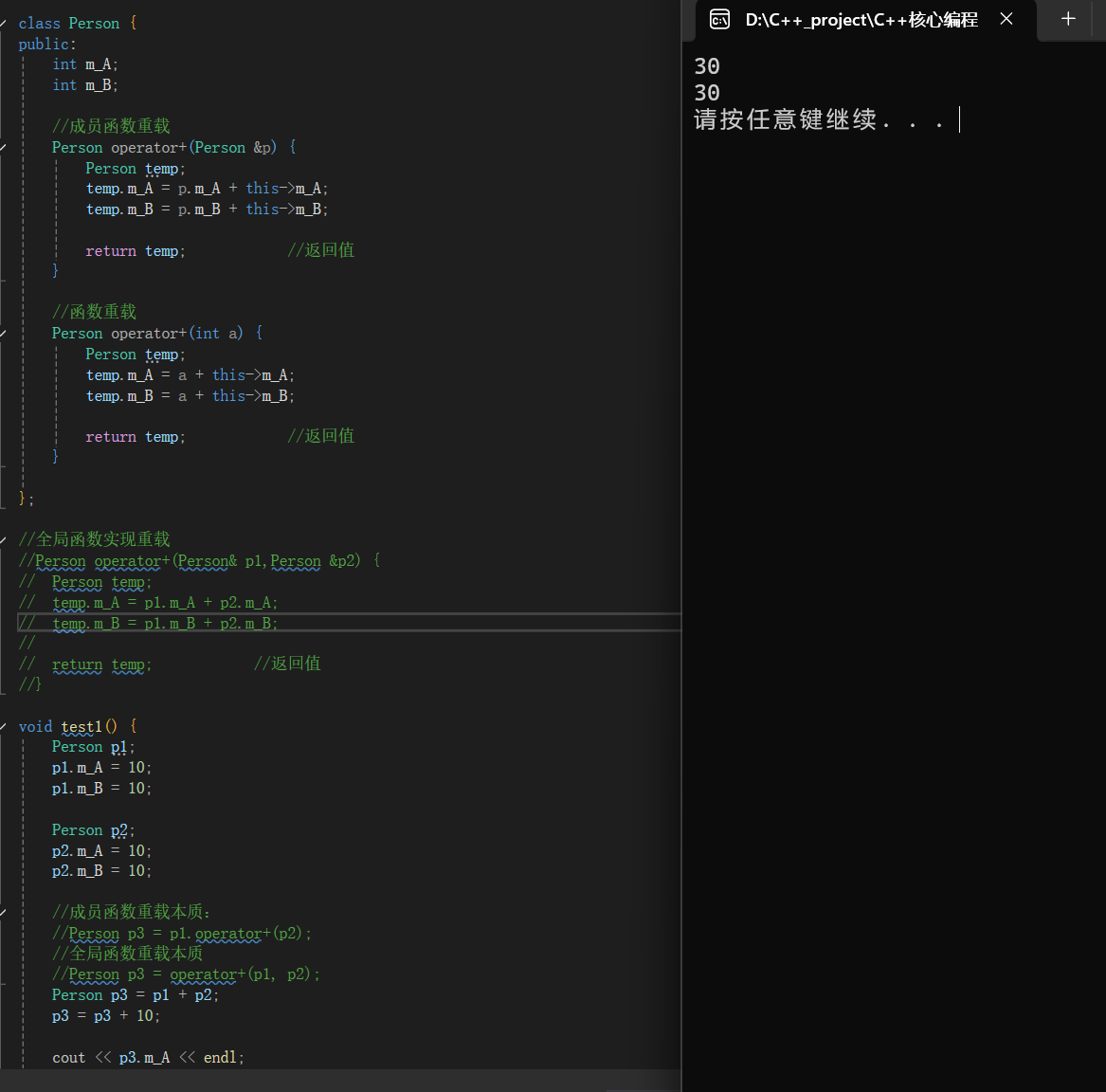Click line 'p2.m_B = 10;'
Viewport: 1106px width, 1092px height.
101,871
